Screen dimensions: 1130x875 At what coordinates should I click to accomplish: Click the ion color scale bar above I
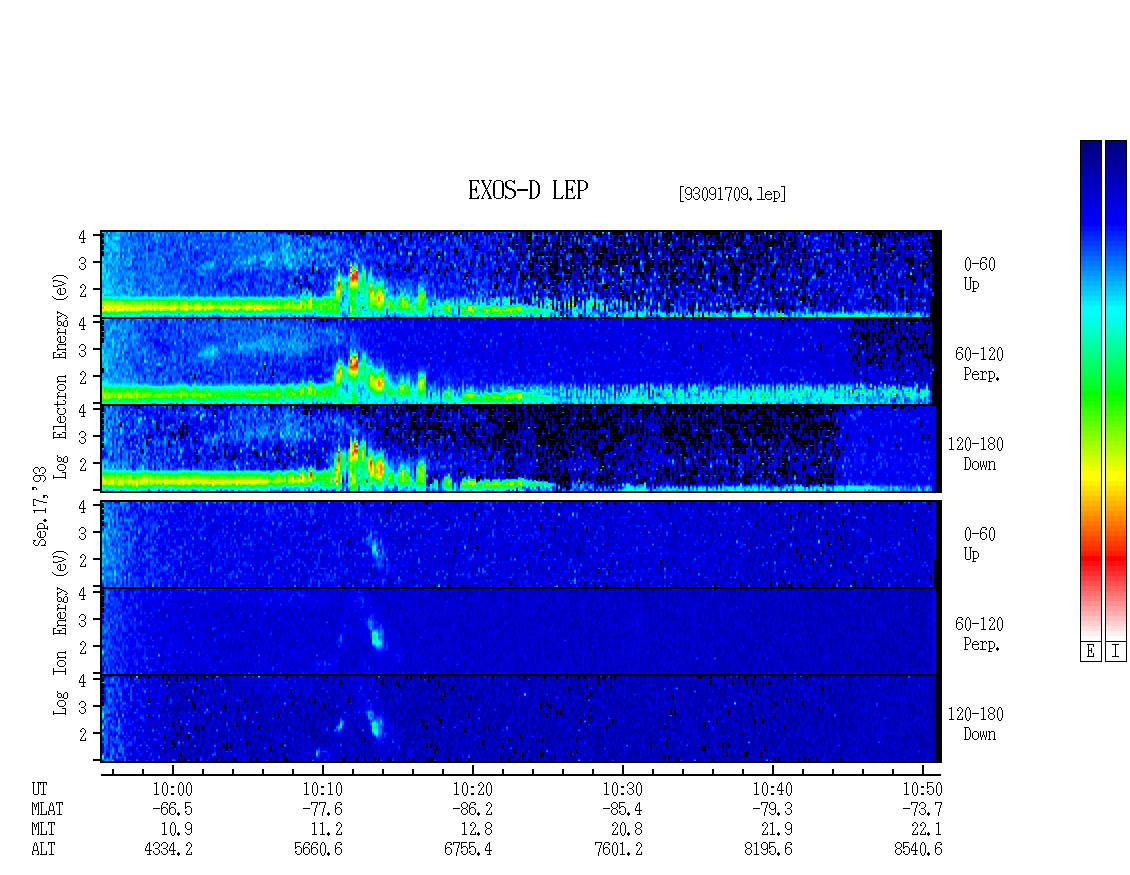tap(1116, 389)
